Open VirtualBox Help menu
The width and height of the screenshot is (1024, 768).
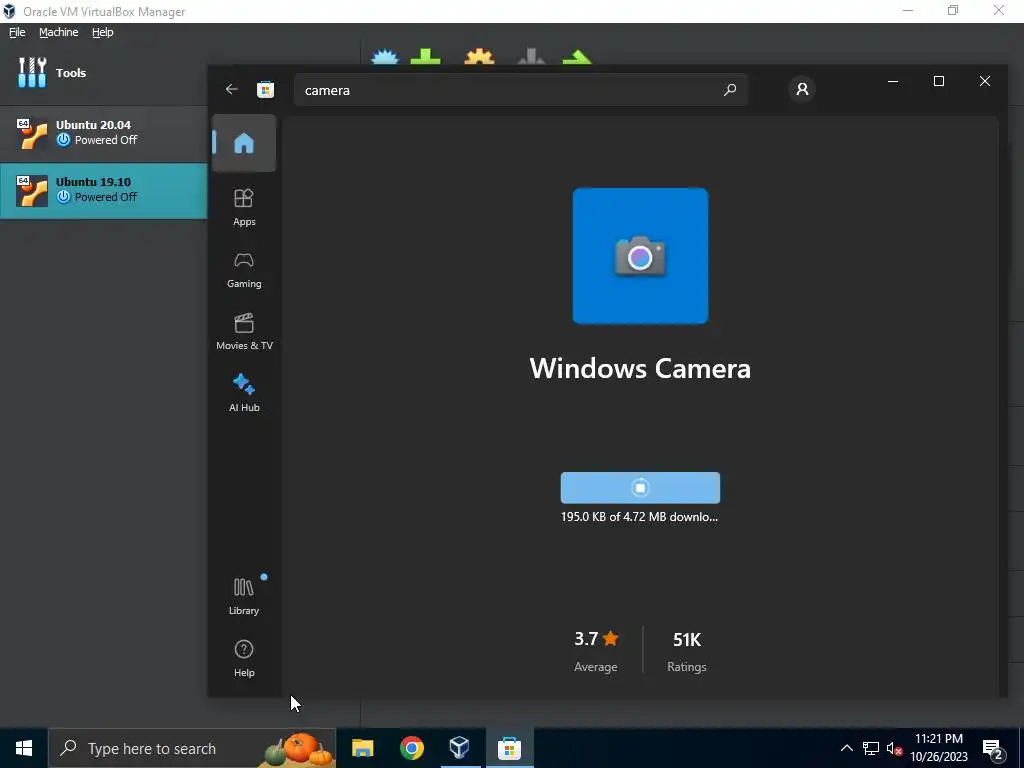click(x=103, y=32)
